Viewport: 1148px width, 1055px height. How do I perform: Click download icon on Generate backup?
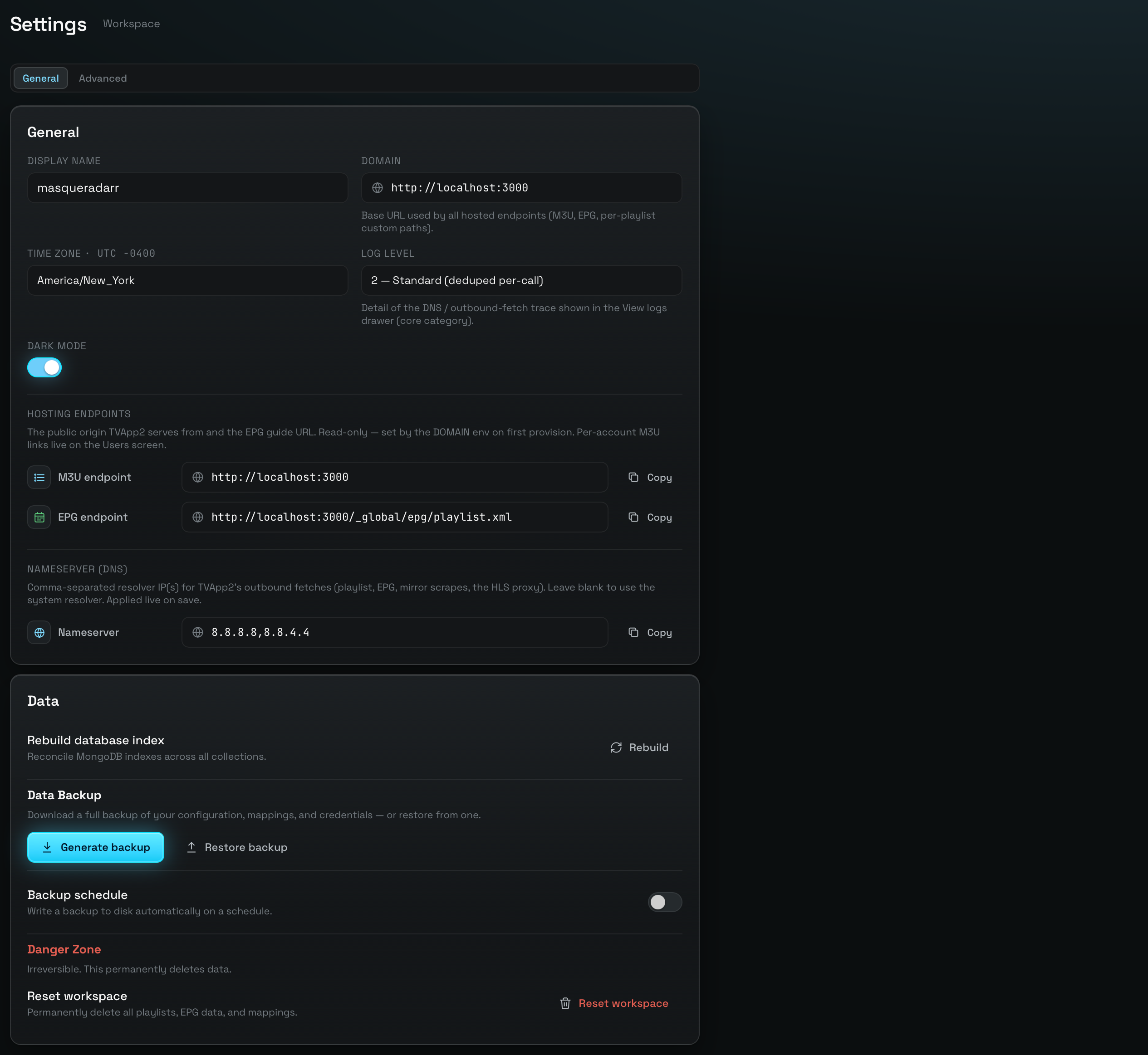pyautogui.click(x=47, y=847)
